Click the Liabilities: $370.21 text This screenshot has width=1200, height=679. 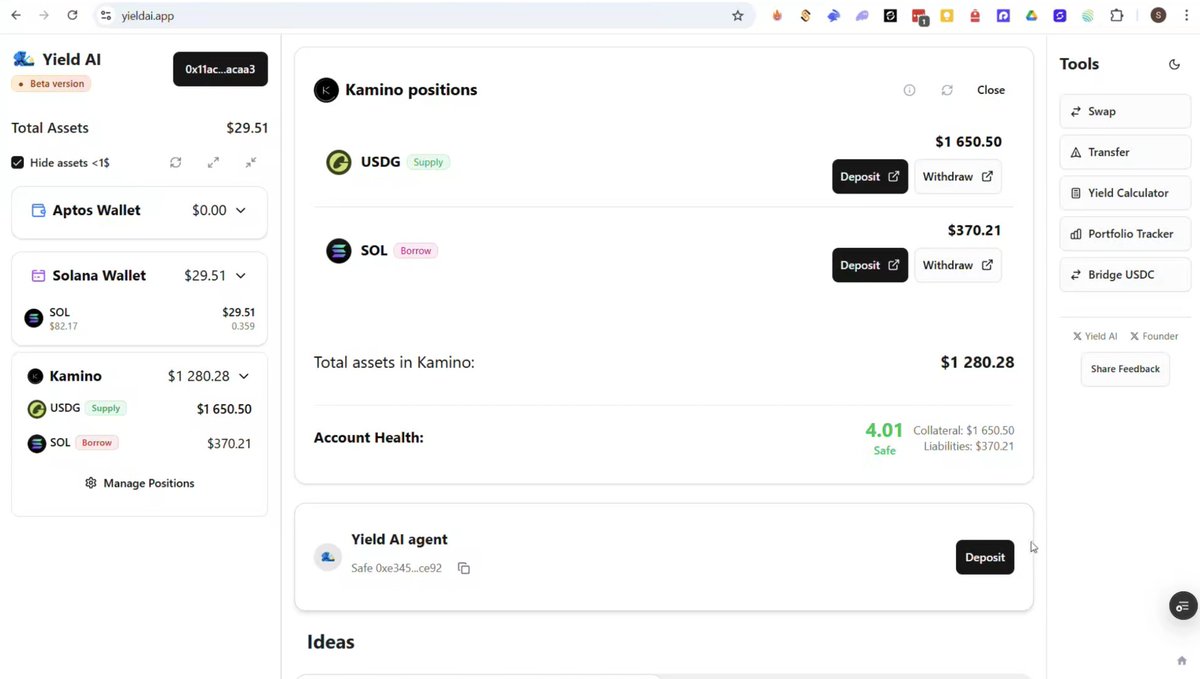(969, 446)
